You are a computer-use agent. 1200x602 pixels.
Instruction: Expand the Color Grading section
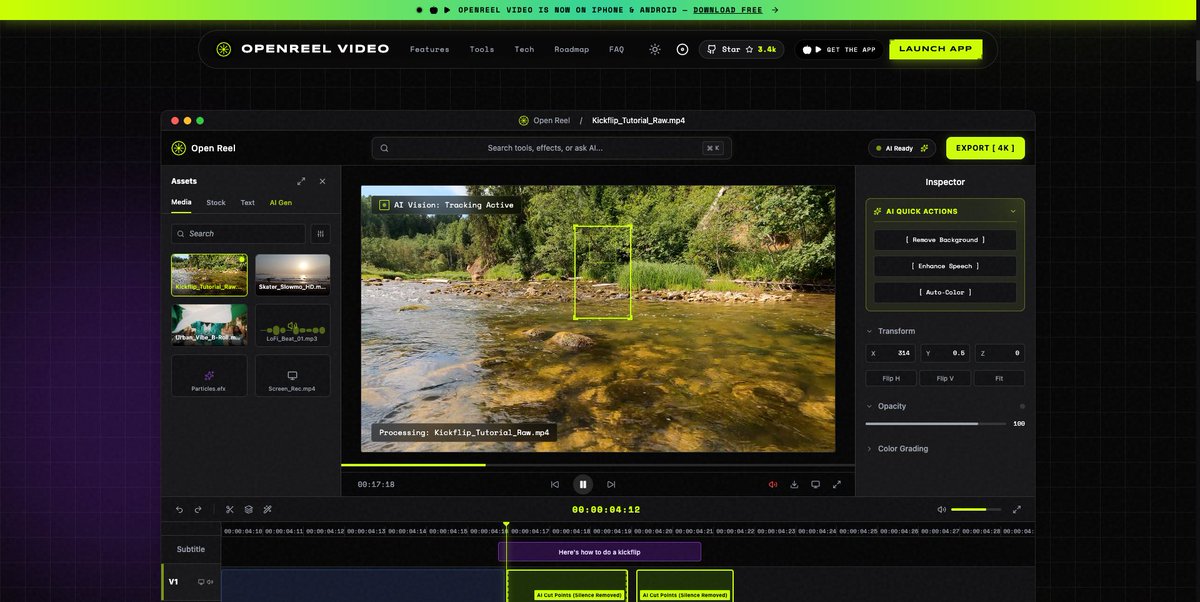pos(869,449)
